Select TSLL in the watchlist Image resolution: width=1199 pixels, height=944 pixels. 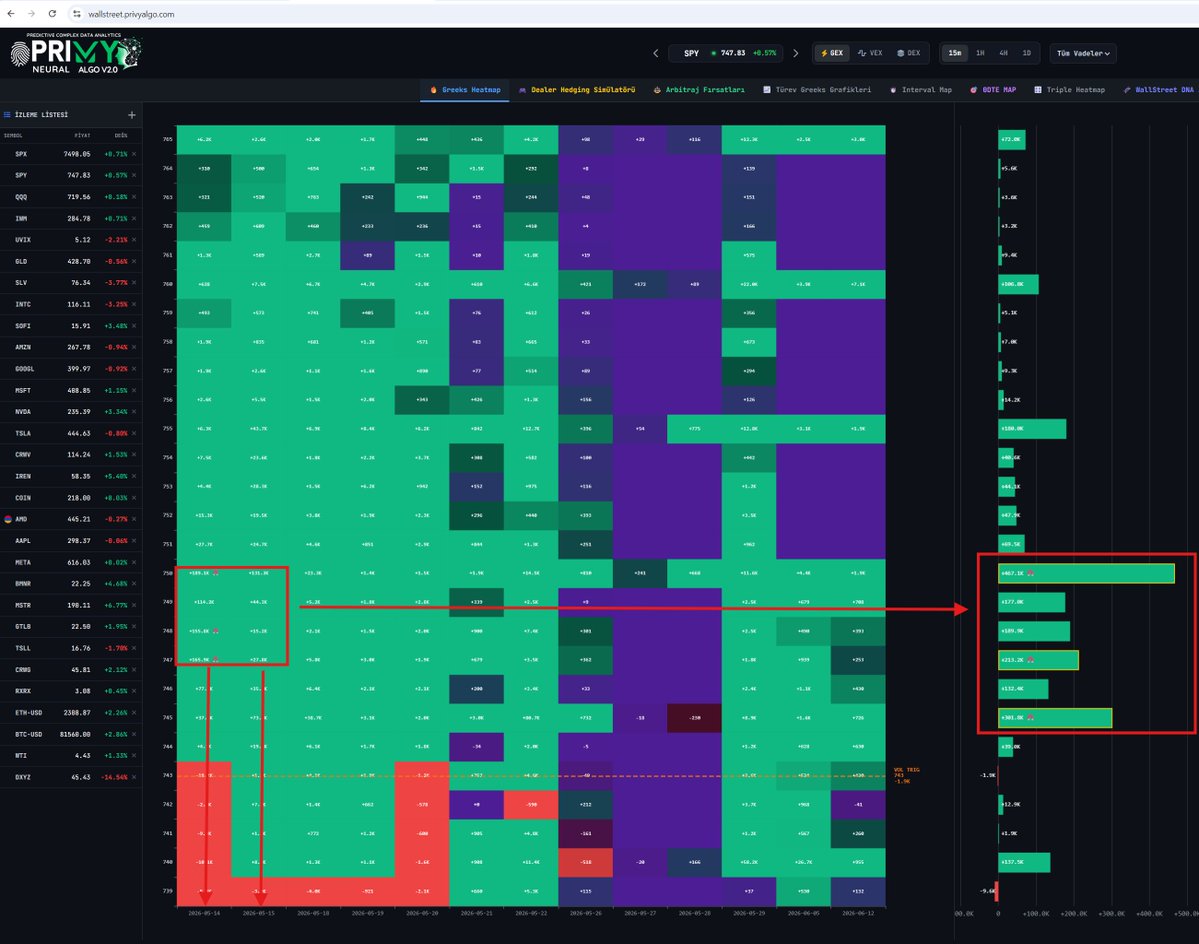pos(71,648)
